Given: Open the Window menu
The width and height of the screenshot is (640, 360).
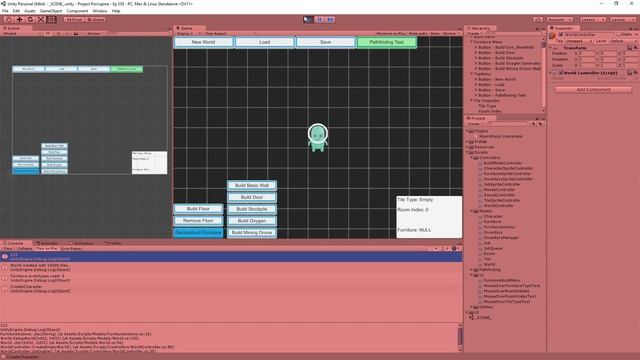Looking at the screenshot, I should [100, 11].
